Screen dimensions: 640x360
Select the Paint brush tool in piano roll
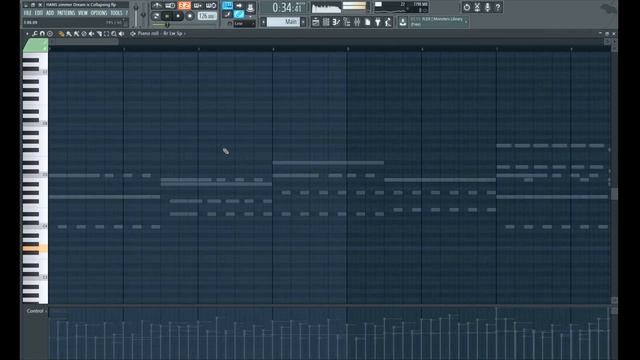tap(69, 33)
